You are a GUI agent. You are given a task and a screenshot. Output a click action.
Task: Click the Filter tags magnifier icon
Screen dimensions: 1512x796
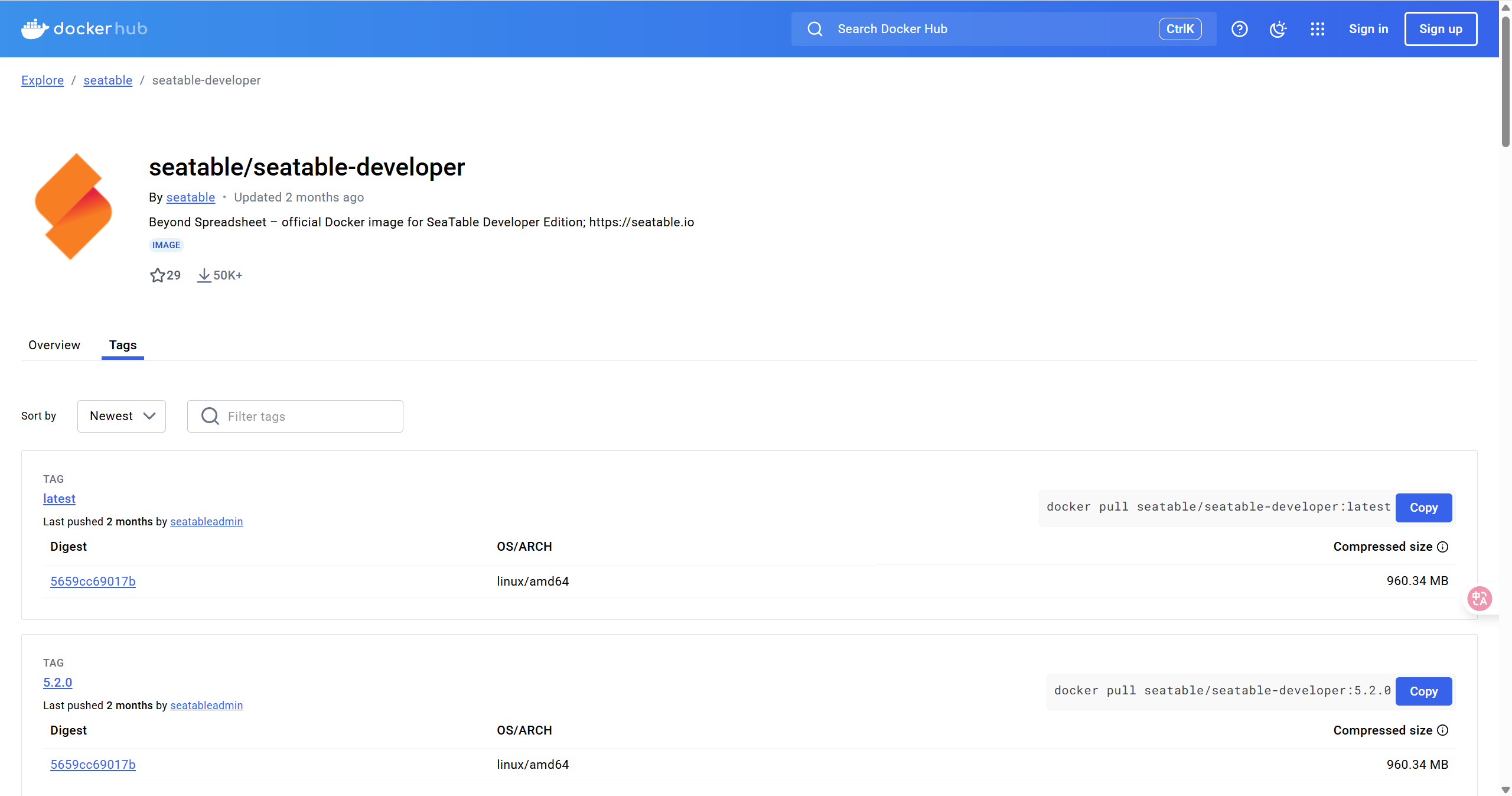[210, 416]
